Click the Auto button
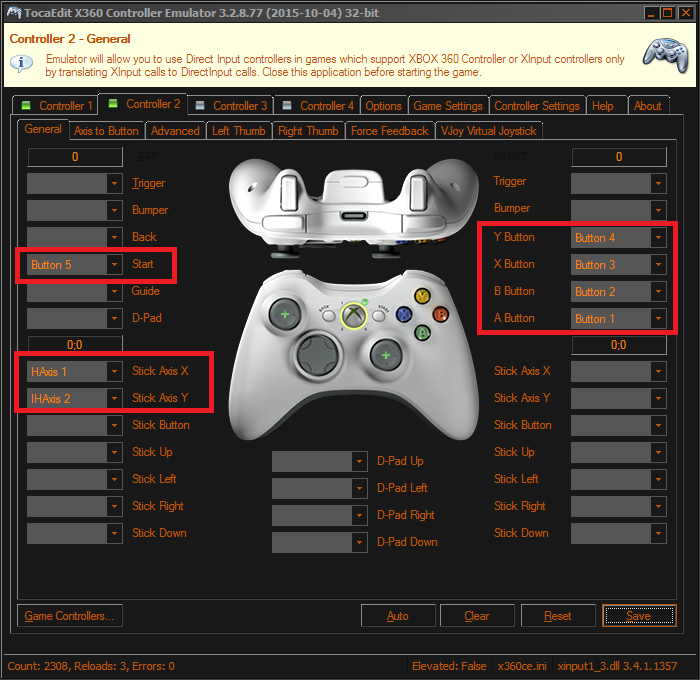Screen dimensions: 700x680 click(398, 616)
